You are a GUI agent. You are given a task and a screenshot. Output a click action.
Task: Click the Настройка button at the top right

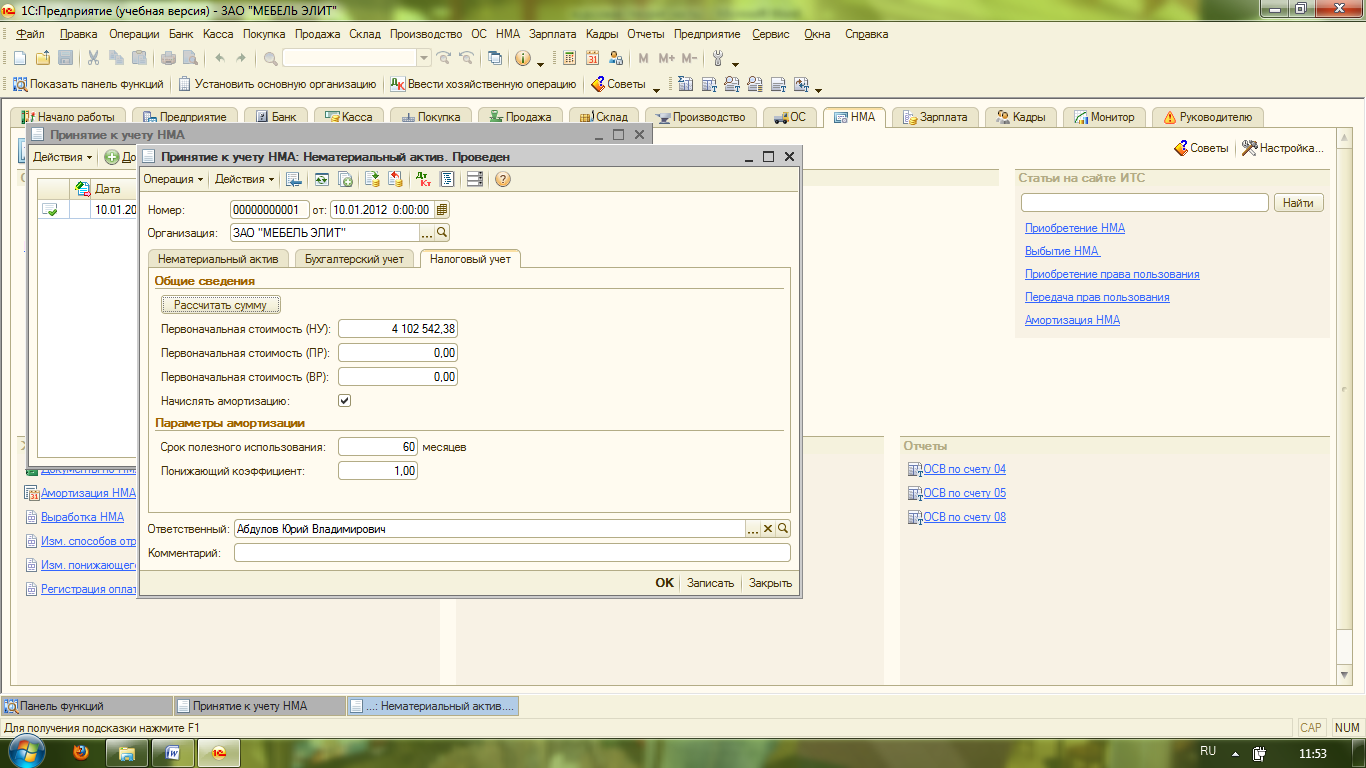click(x=1283, y=148)
